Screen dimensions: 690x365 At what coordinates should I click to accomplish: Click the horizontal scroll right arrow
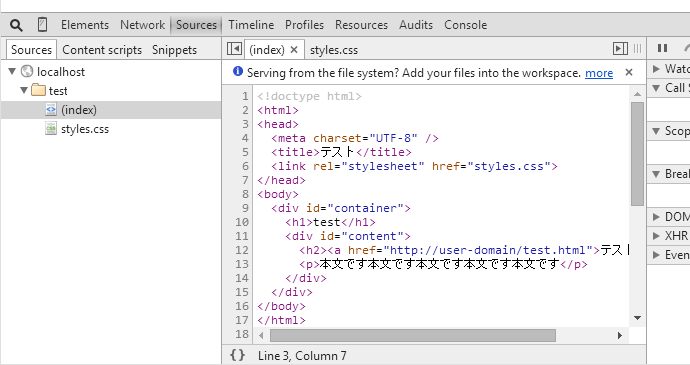click(x=620, y=336)
